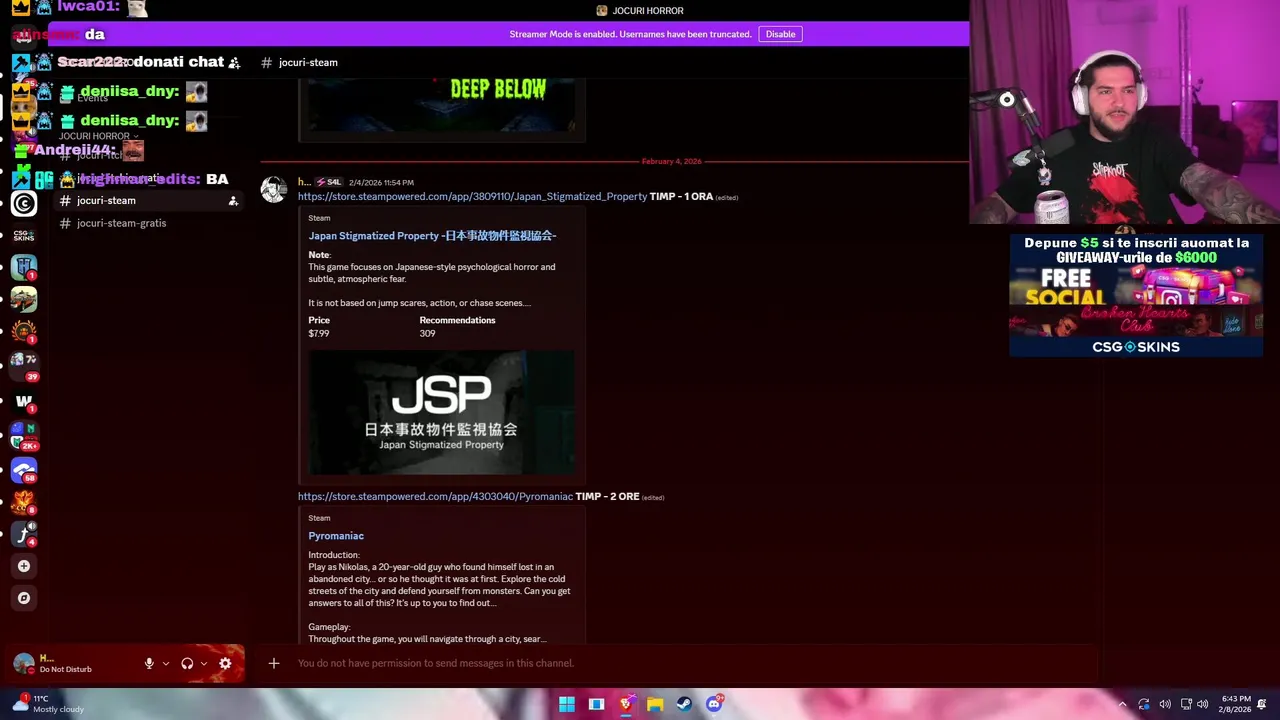
Task: Open Windows Start menu
Action: pos(567,704)
